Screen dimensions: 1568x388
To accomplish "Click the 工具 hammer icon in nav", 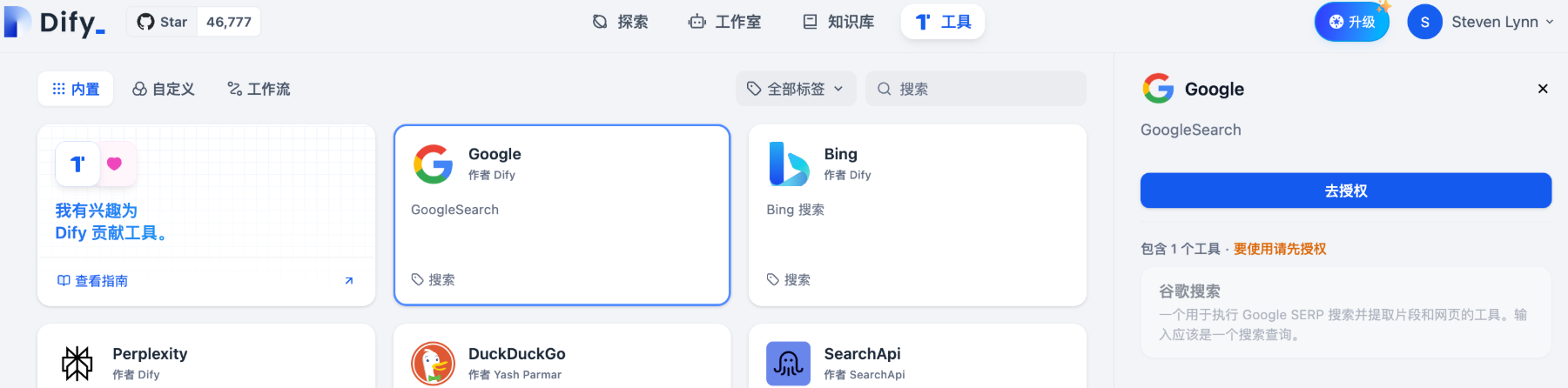I will tap(924, 22).
